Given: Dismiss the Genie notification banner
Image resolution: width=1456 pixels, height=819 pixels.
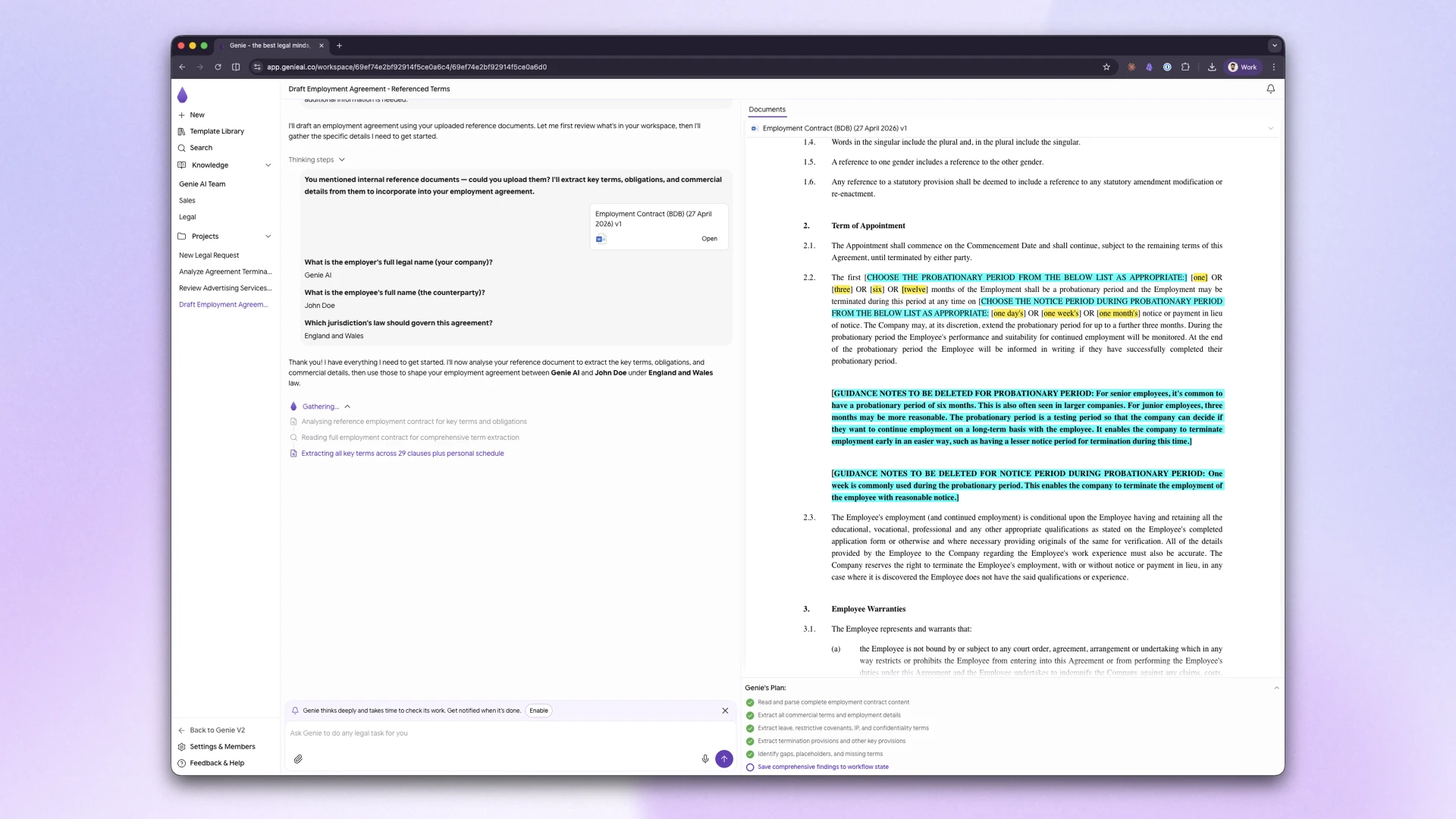Looking at the screenshot, I should [x=724, y=711].
